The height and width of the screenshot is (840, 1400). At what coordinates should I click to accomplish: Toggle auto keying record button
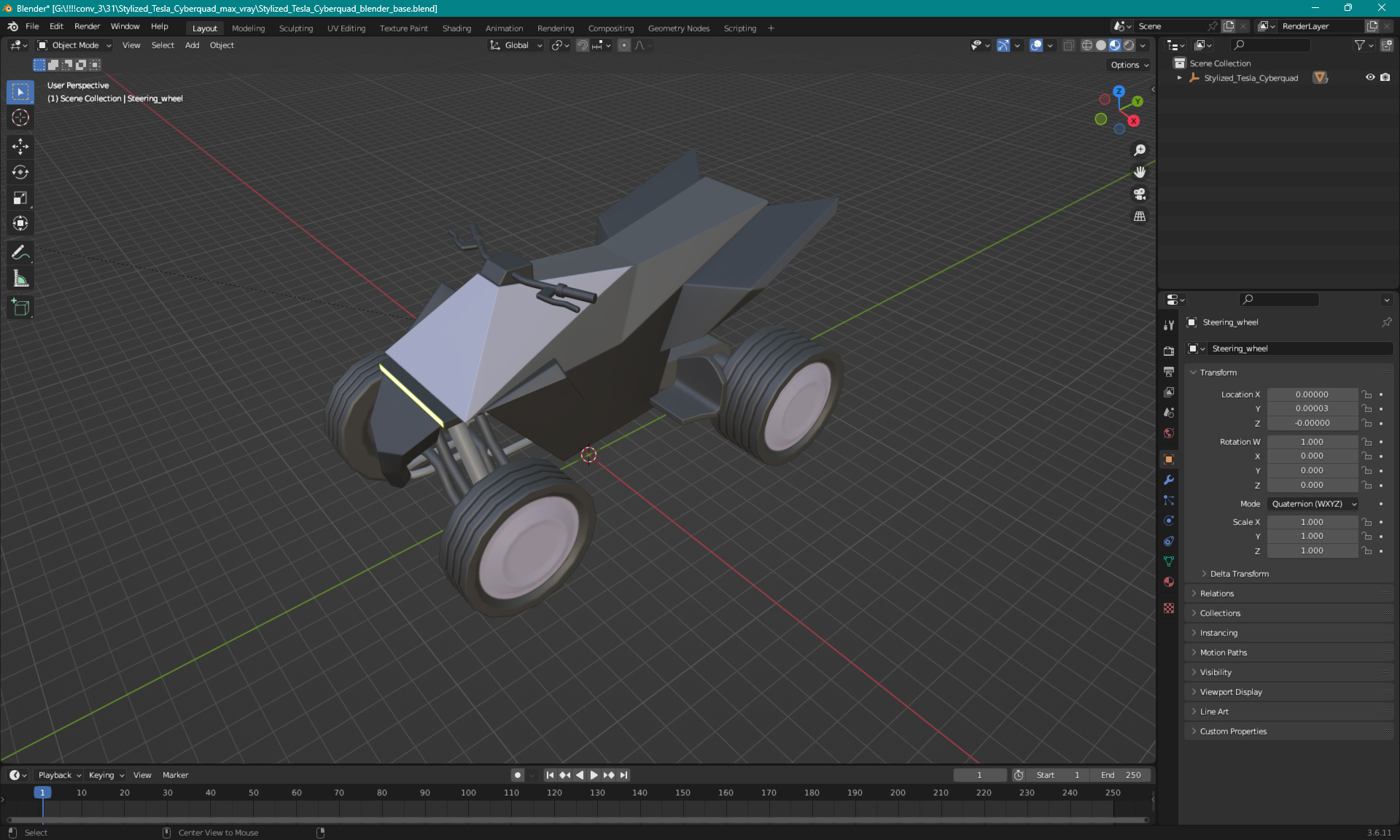click(x=517, y=775)
